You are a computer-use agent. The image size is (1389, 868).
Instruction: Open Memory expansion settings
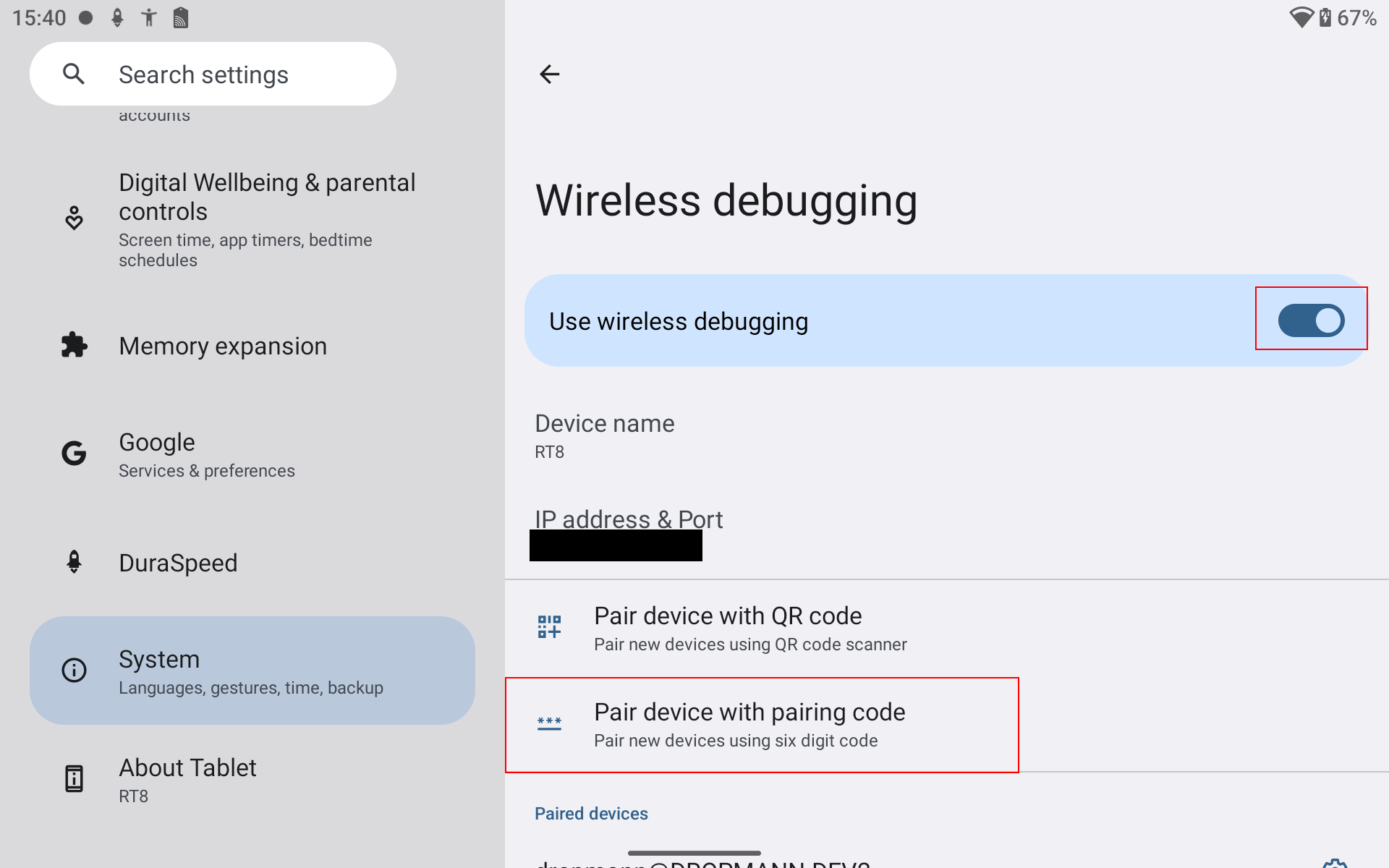pyautogui.click(x=223, y=346)
